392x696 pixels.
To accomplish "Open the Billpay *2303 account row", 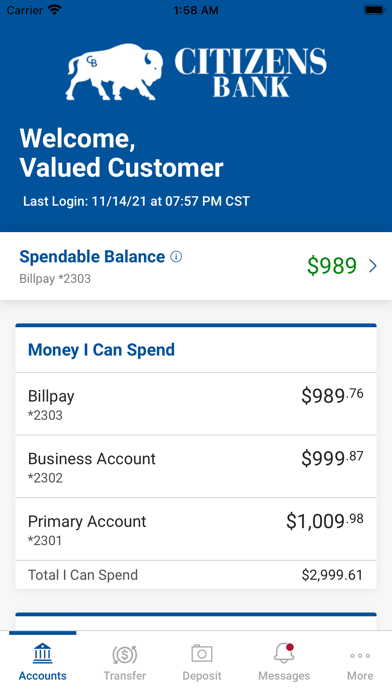I will [196, 404].
